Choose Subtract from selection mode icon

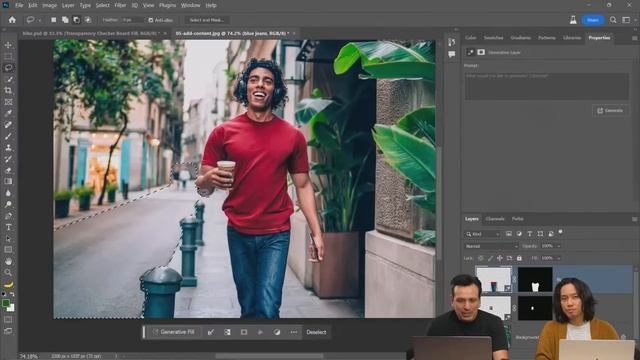(76, 20)
